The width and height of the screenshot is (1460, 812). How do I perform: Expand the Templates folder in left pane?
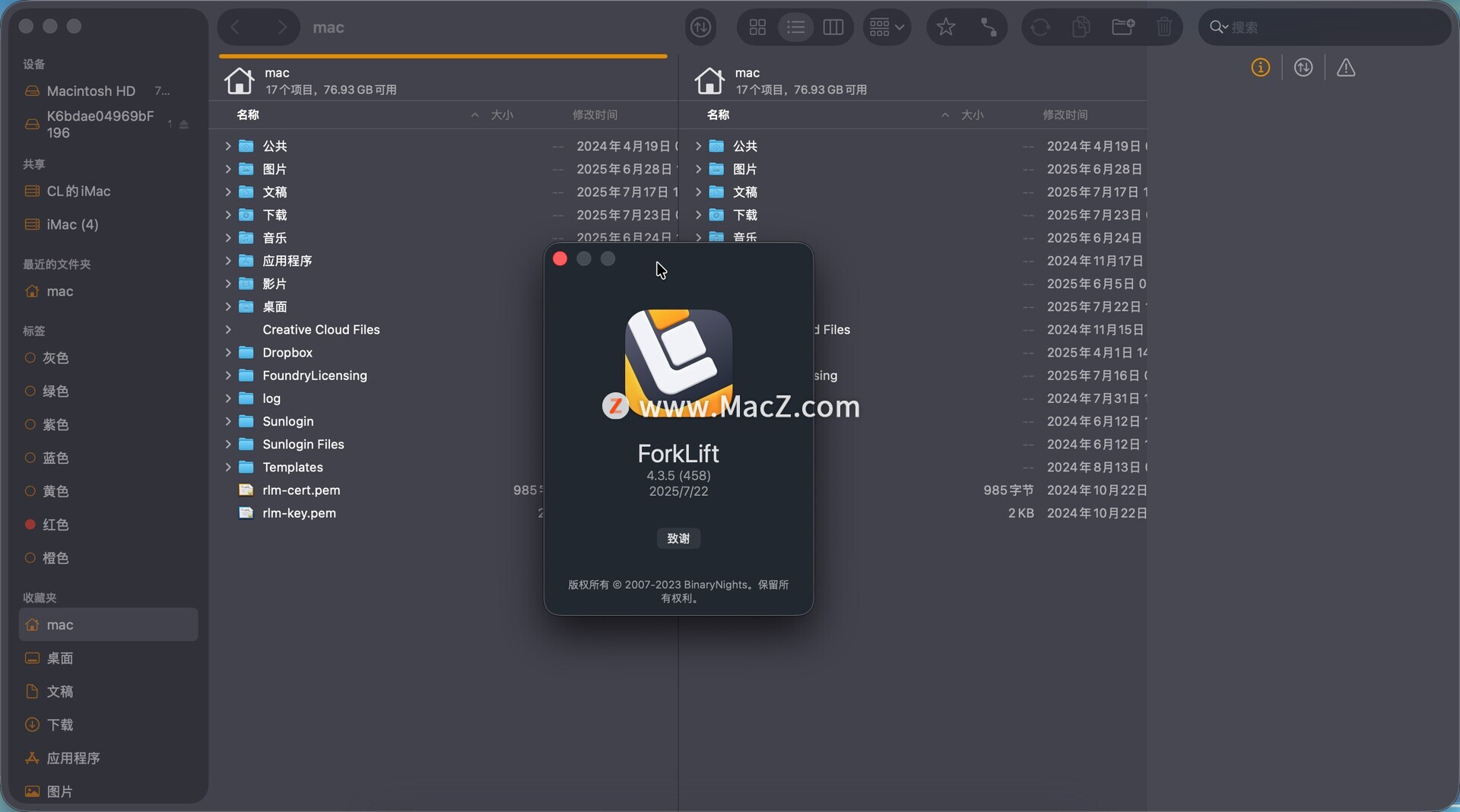[227, 467]
